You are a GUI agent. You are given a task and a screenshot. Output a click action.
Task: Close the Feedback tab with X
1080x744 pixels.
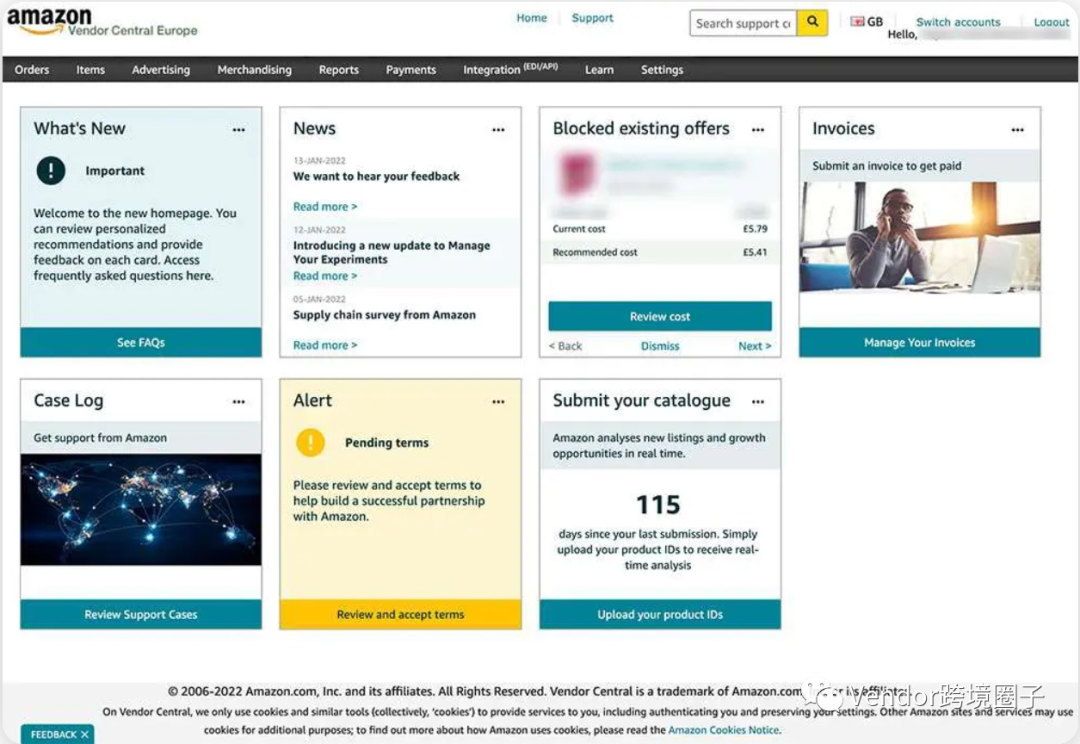85,734
